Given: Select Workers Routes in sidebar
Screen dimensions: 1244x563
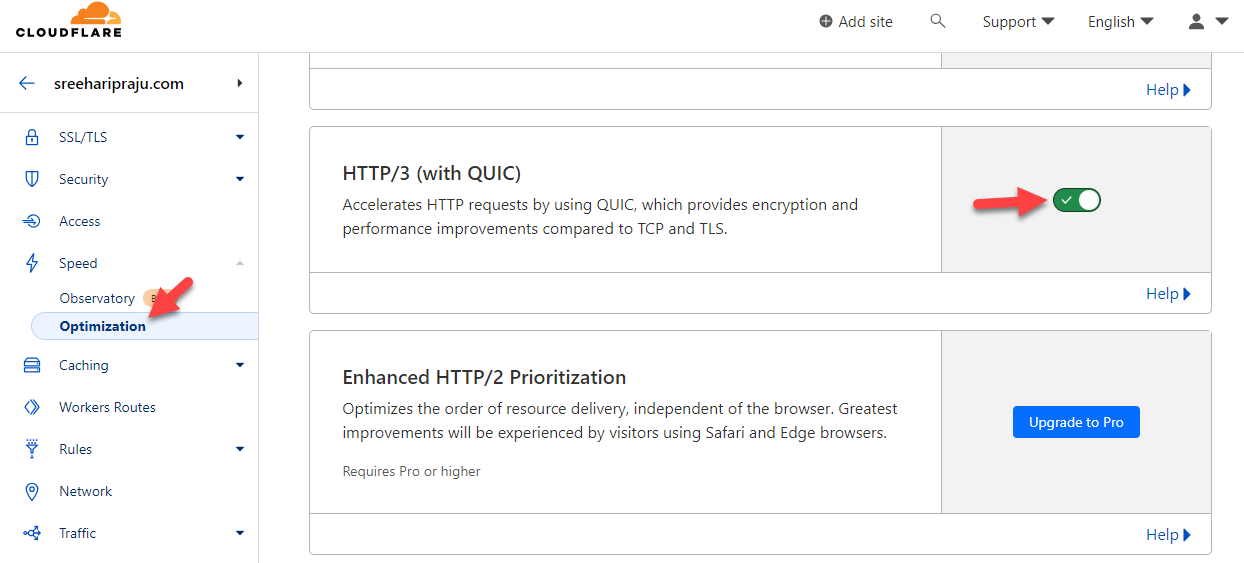Looking at the screenshot, I should [107, 407].
